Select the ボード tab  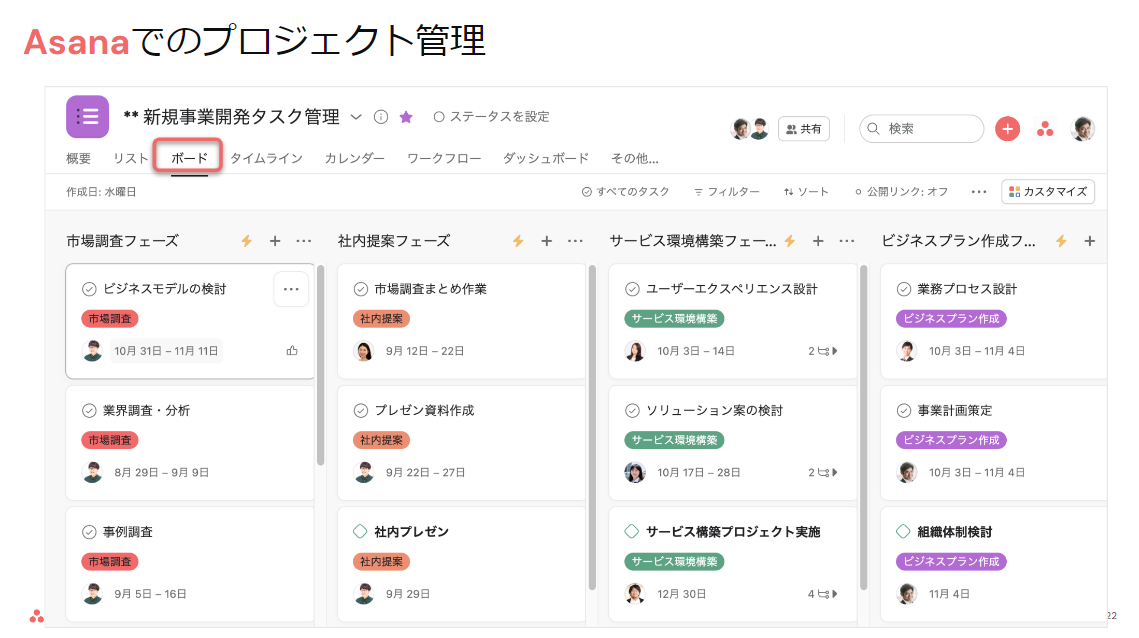point(190,158)
